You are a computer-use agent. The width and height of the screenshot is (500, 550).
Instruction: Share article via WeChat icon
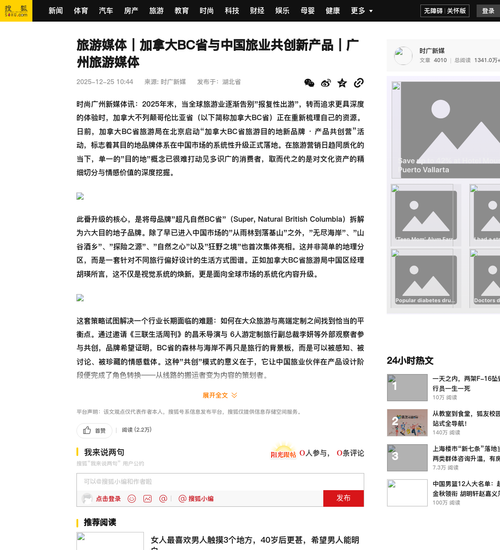click(309, 83)
